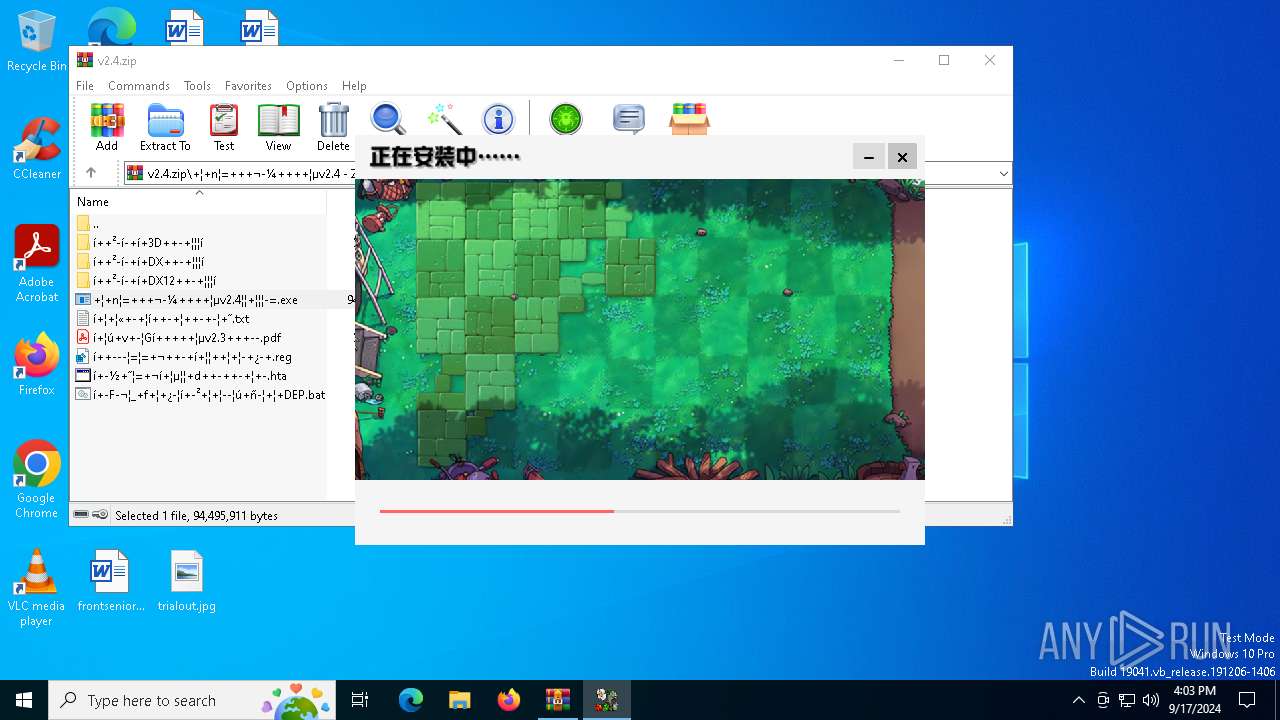
Task: Open the frontsenior Word document icon
Action: 110,581
